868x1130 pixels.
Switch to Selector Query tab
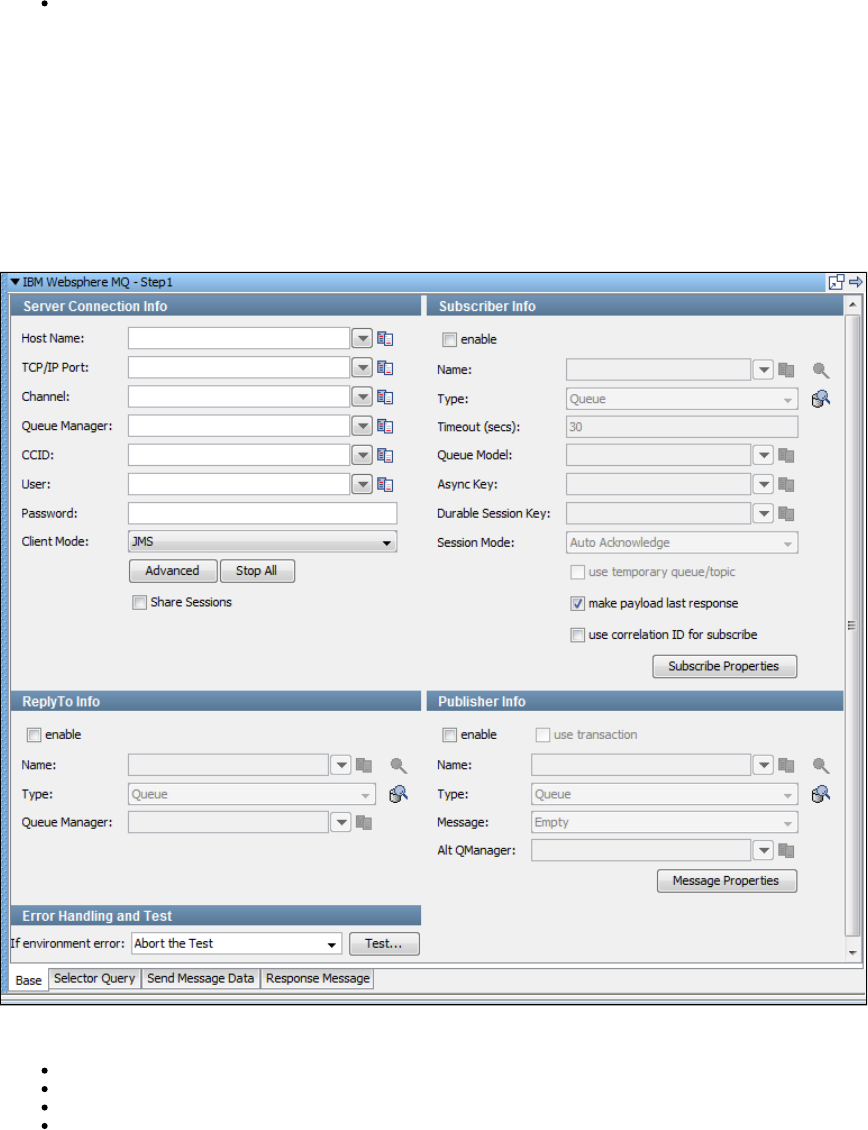(94, 979)
